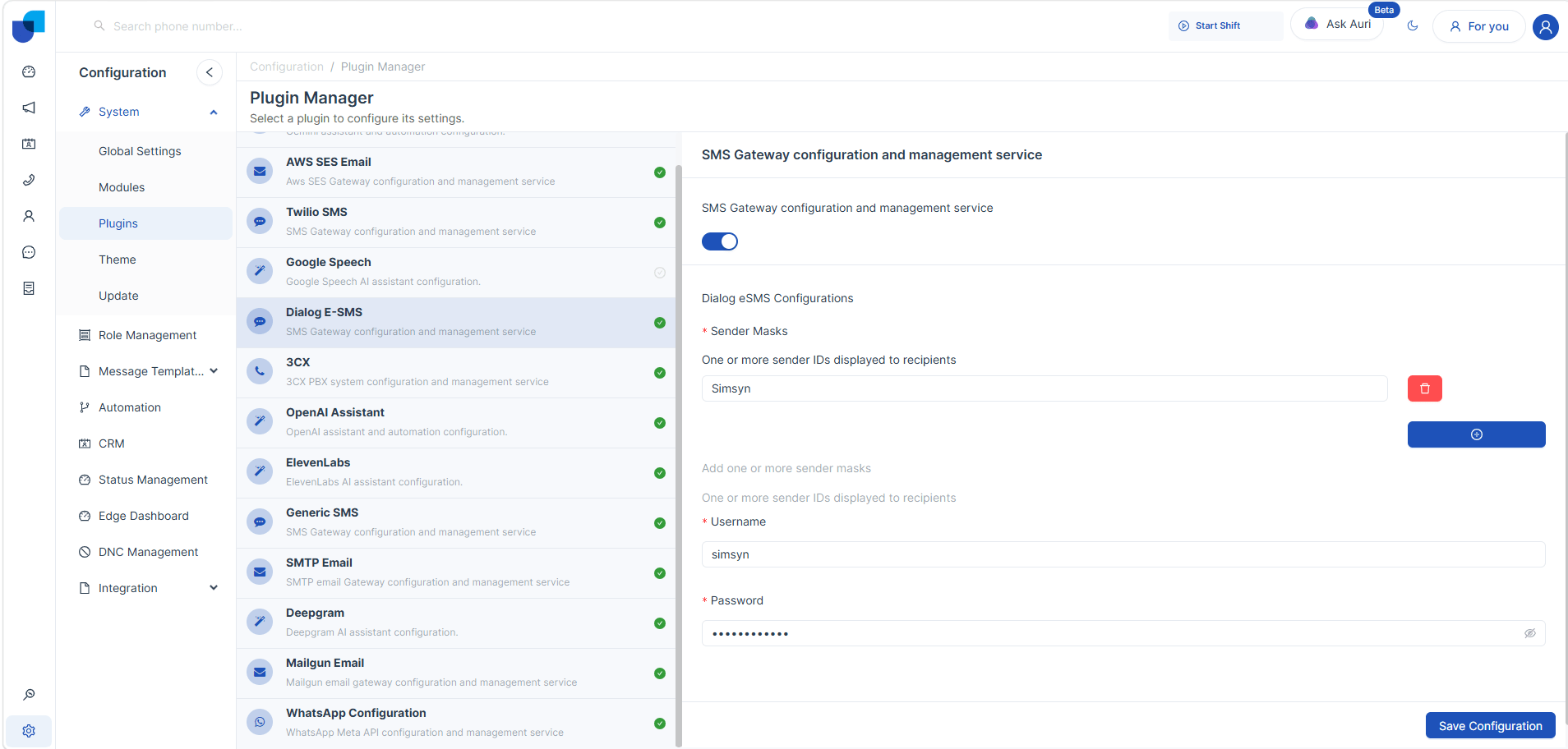Screen dimensions: 1568x749
Task: Open the dashboard gauge icon in sidebar
Action: (29, 71)
